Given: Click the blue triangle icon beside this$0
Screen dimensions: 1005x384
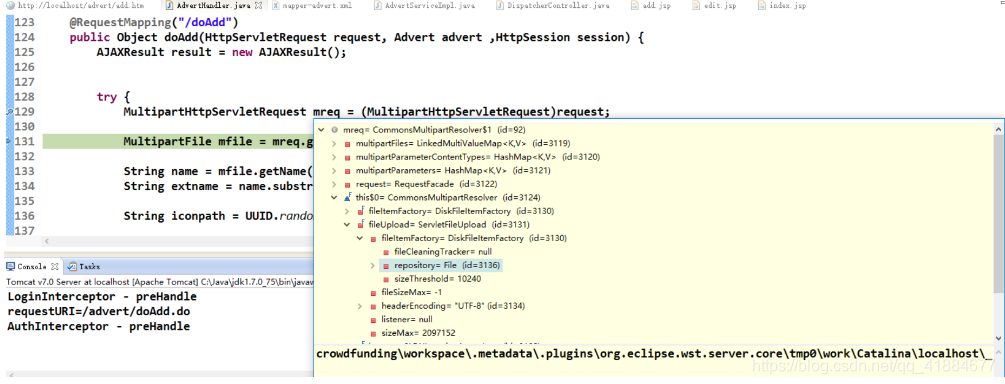Looking at the screenshot, I should (x=347, y=197).
